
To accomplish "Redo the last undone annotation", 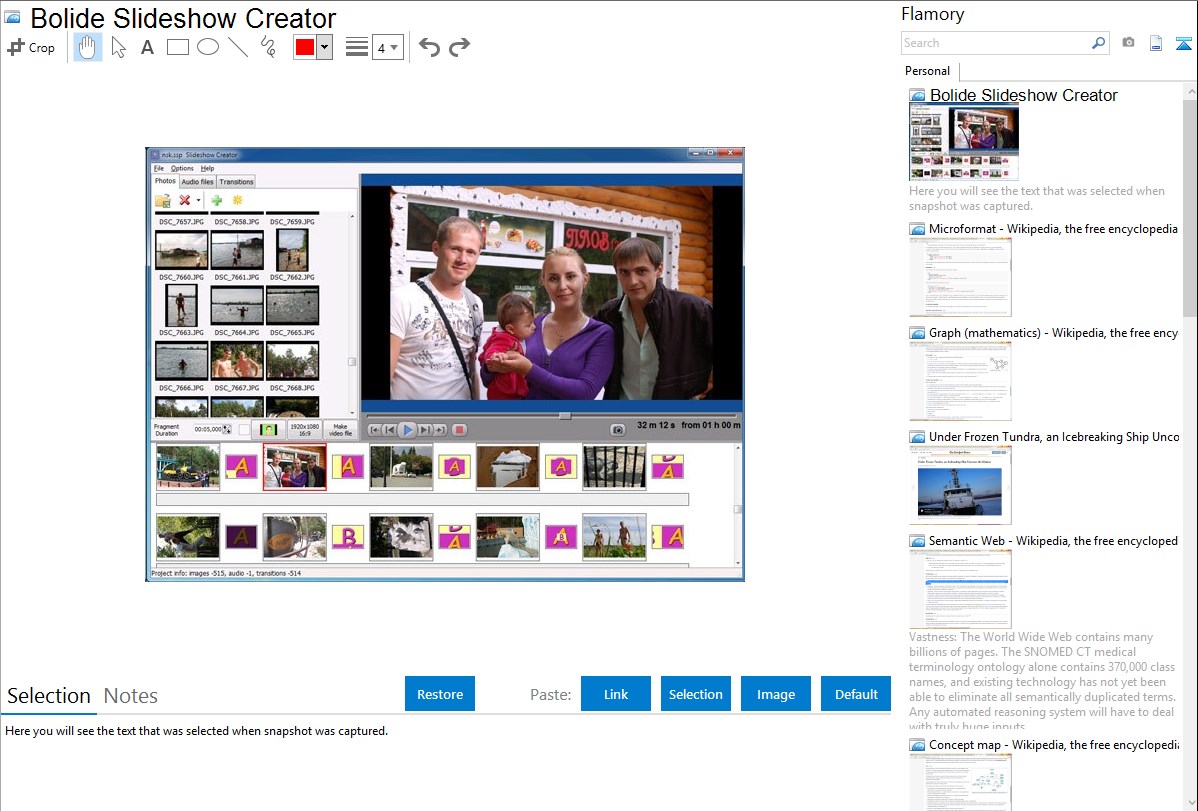I will 460,47.
